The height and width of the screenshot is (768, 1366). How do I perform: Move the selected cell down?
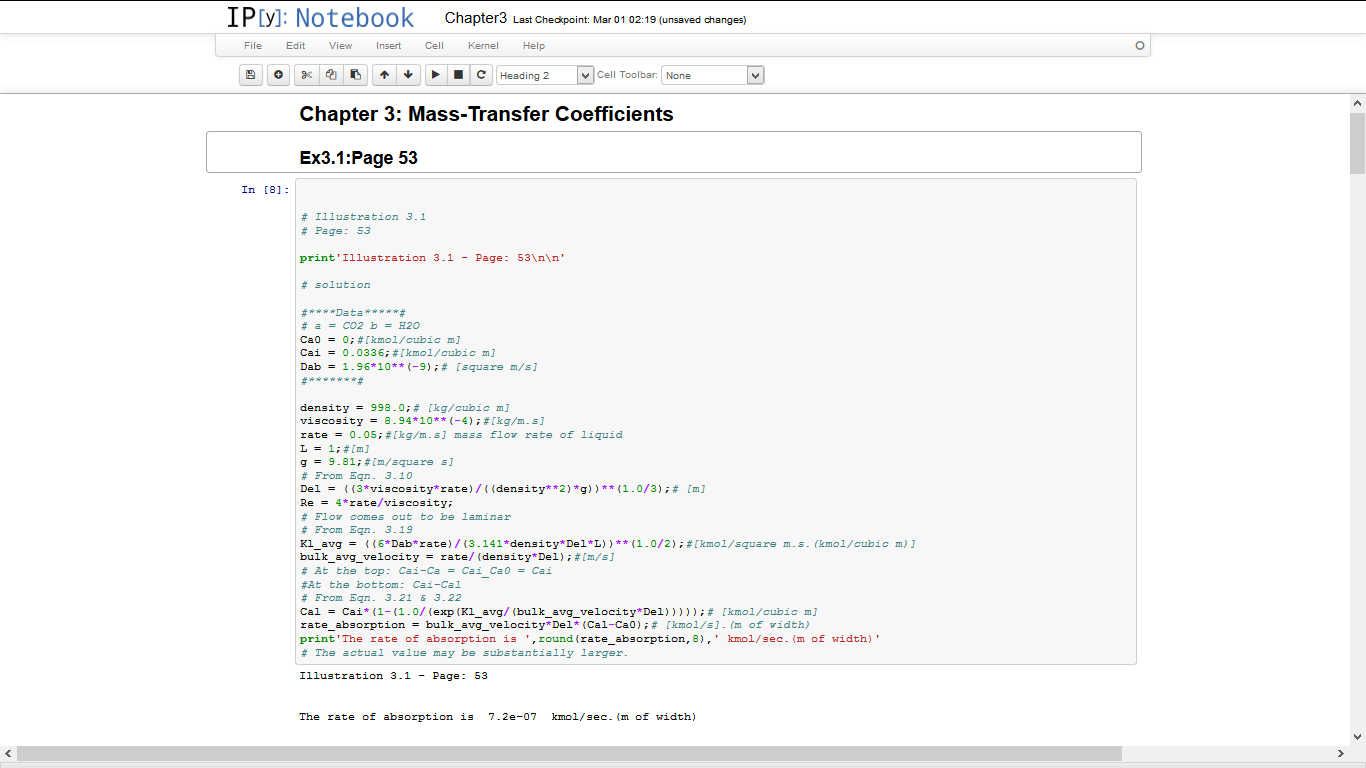(408, 75)
